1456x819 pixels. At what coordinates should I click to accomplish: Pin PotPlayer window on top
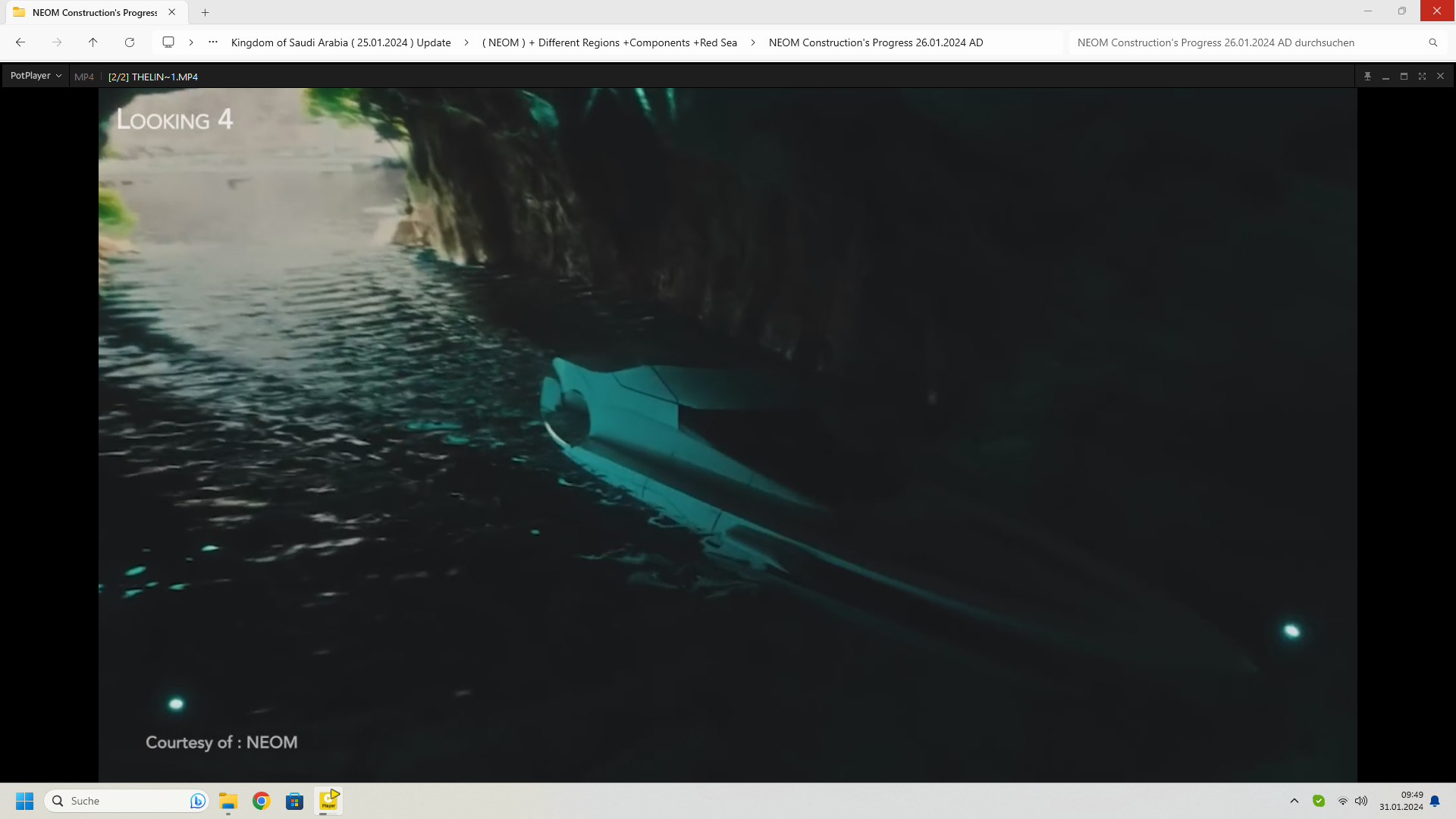[x=1368, y=76]
